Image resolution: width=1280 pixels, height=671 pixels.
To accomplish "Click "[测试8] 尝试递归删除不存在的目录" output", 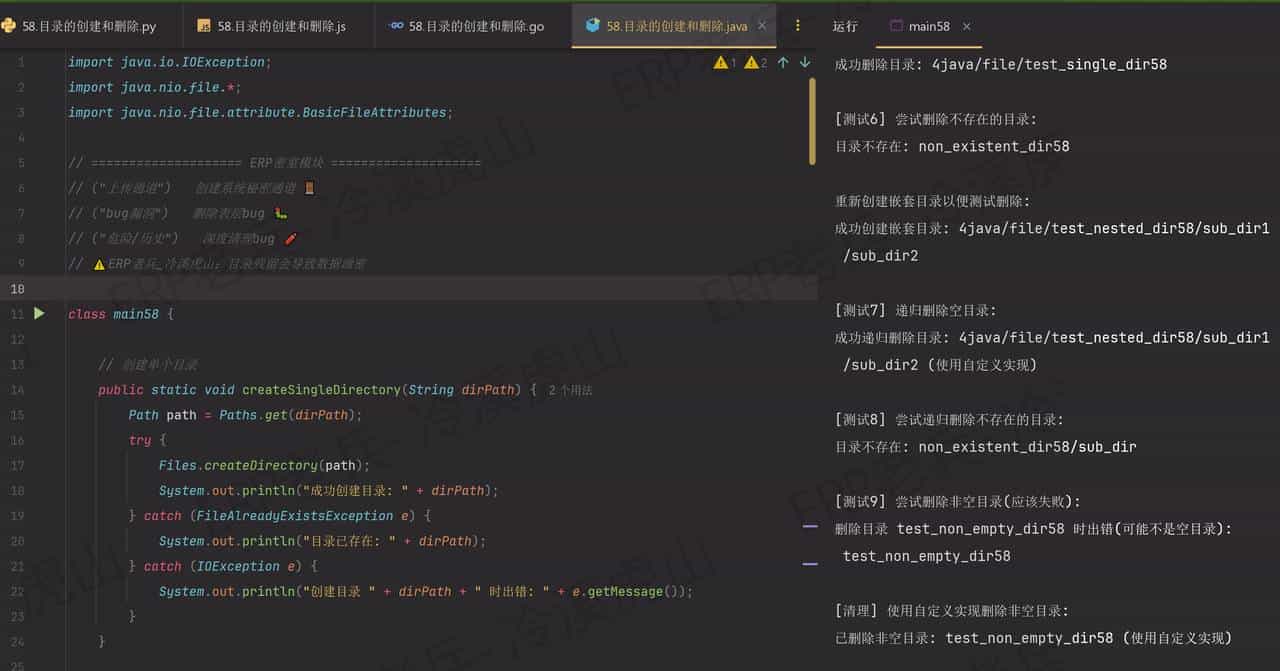I will [949, 419].
